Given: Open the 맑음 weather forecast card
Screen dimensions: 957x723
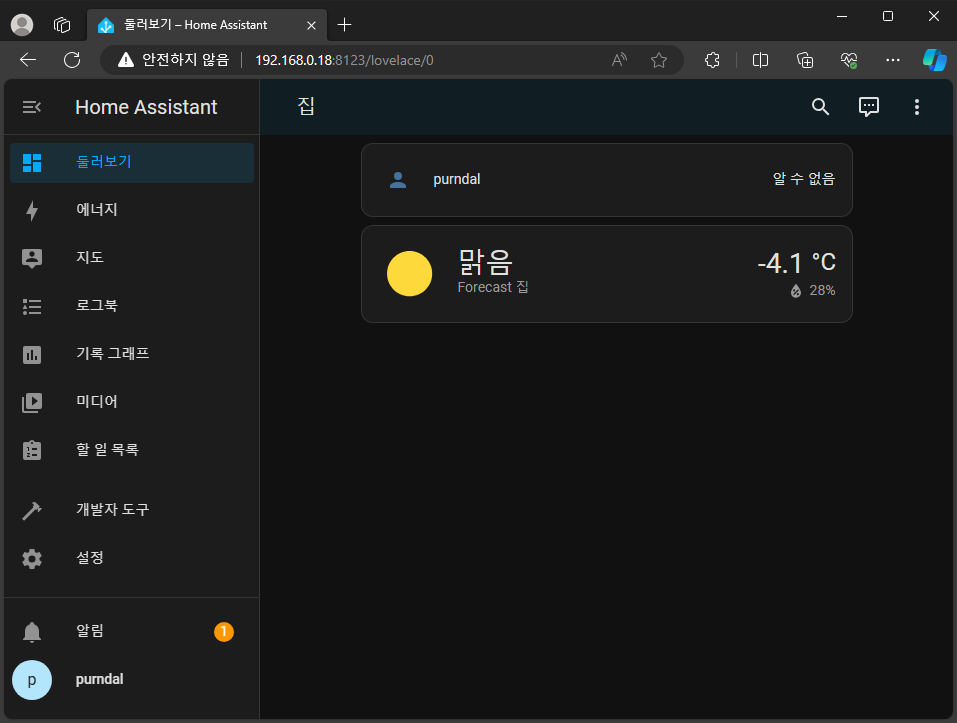Looking at the screenshot, I should (x=607, y=274).
